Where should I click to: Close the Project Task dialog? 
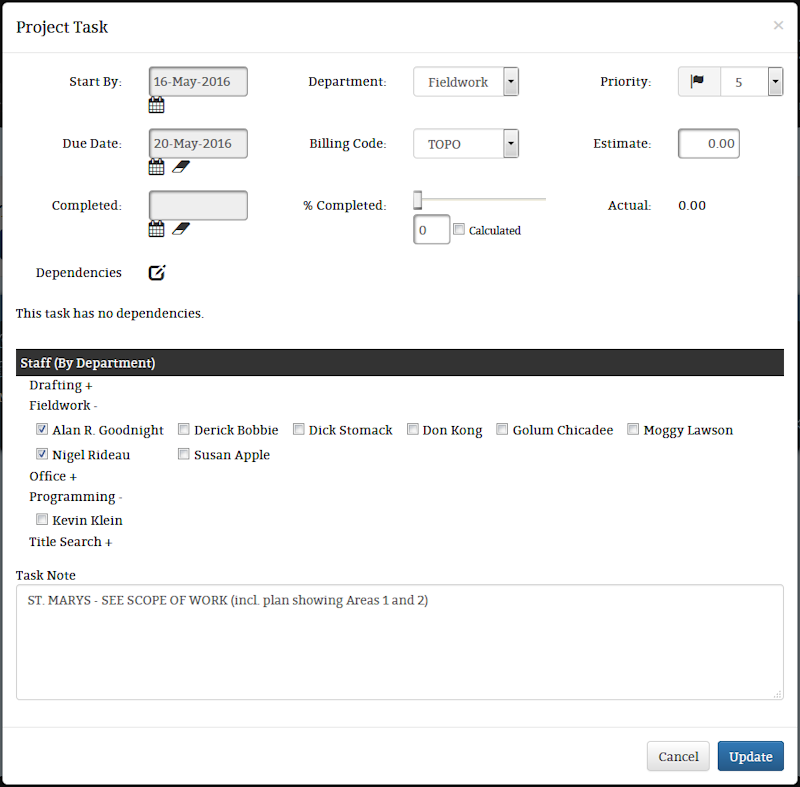(778, 25)
